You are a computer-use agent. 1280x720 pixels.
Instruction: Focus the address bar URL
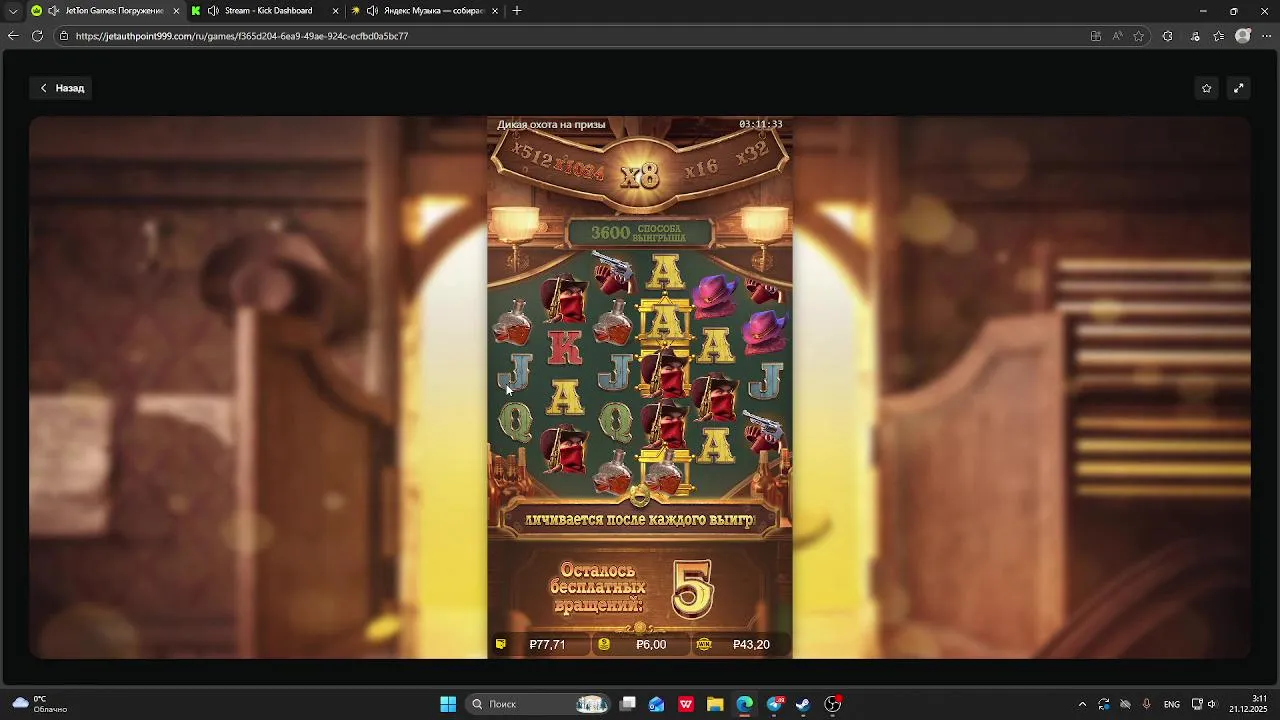(x=241, y=36)
